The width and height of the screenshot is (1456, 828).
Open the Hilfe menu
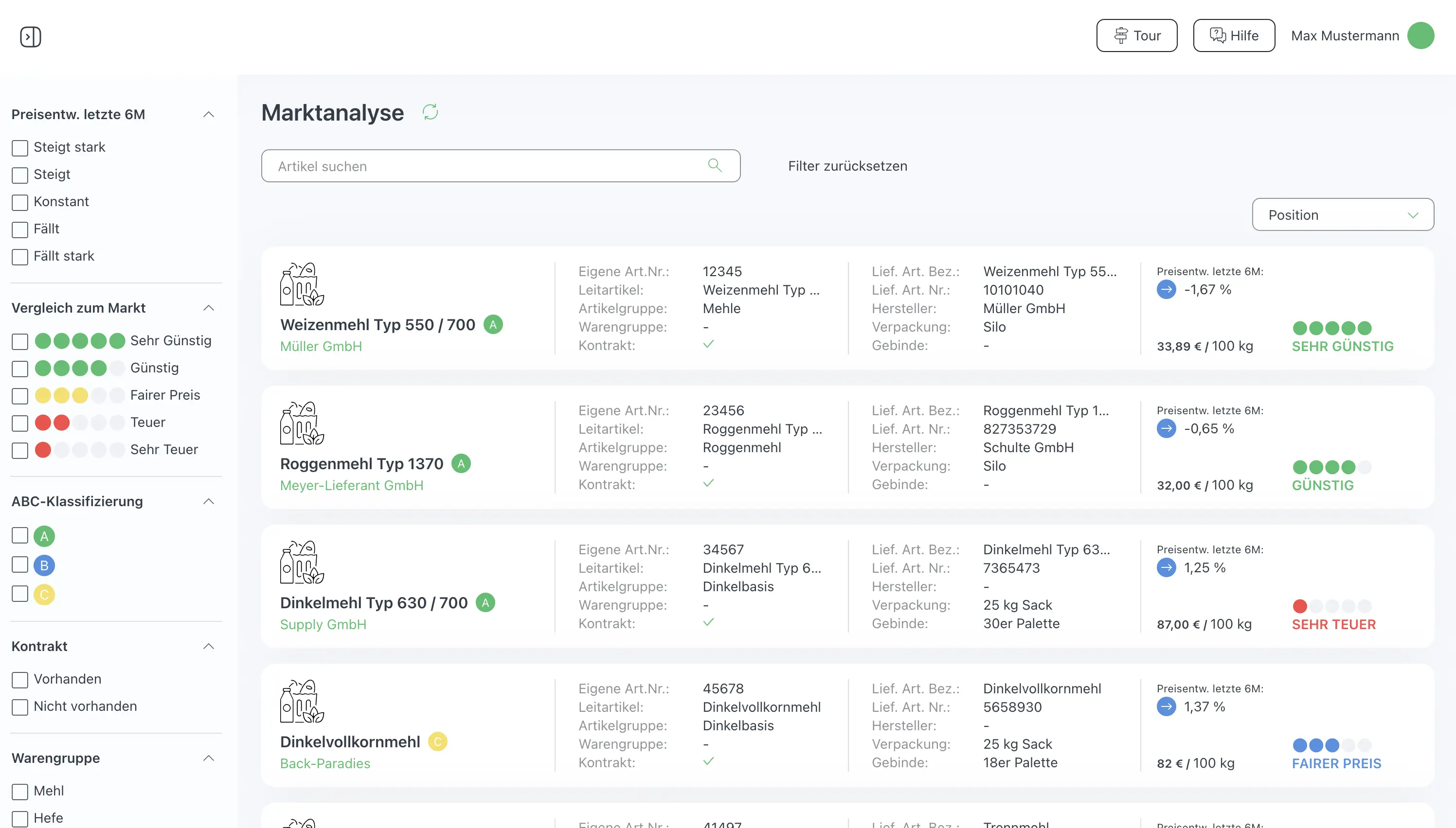(x=1234, y=35)
